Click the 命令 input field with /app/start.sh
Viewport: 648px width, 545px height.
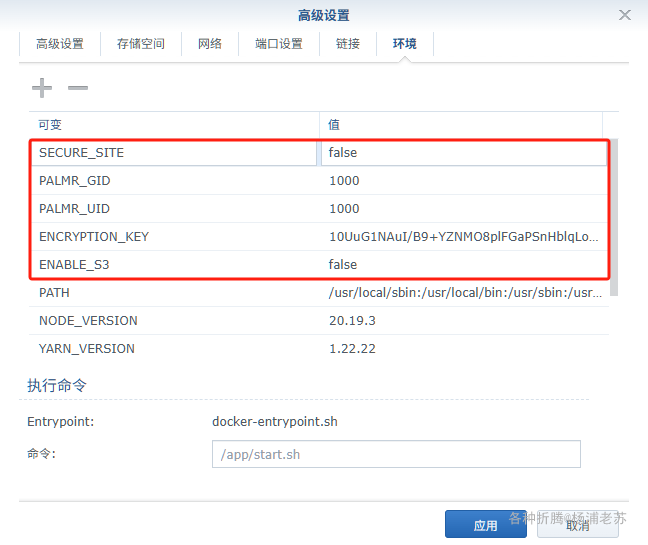point(396,454)
